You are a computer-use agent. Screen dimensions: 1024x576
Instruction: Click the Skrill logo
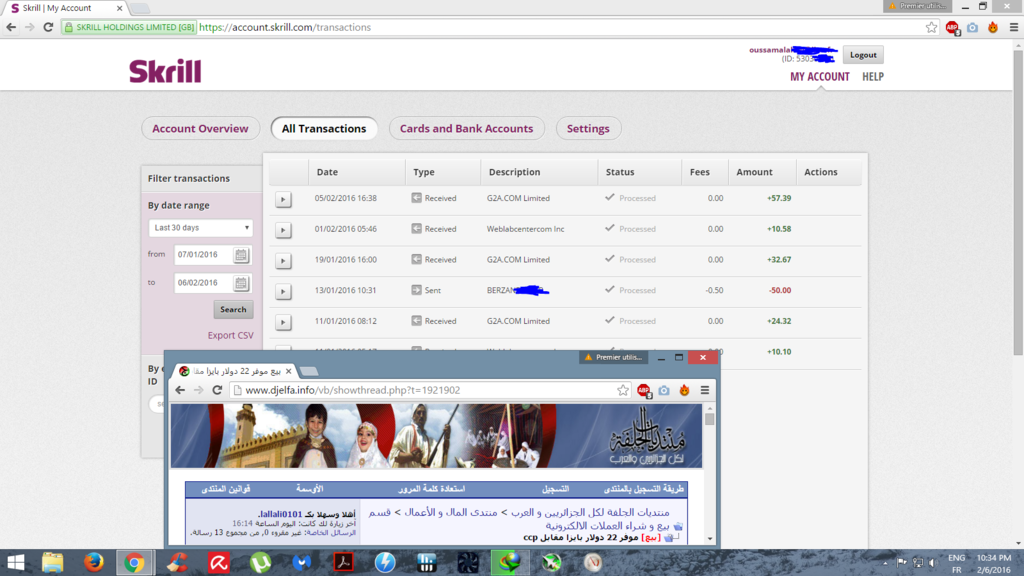coord(165,71)
